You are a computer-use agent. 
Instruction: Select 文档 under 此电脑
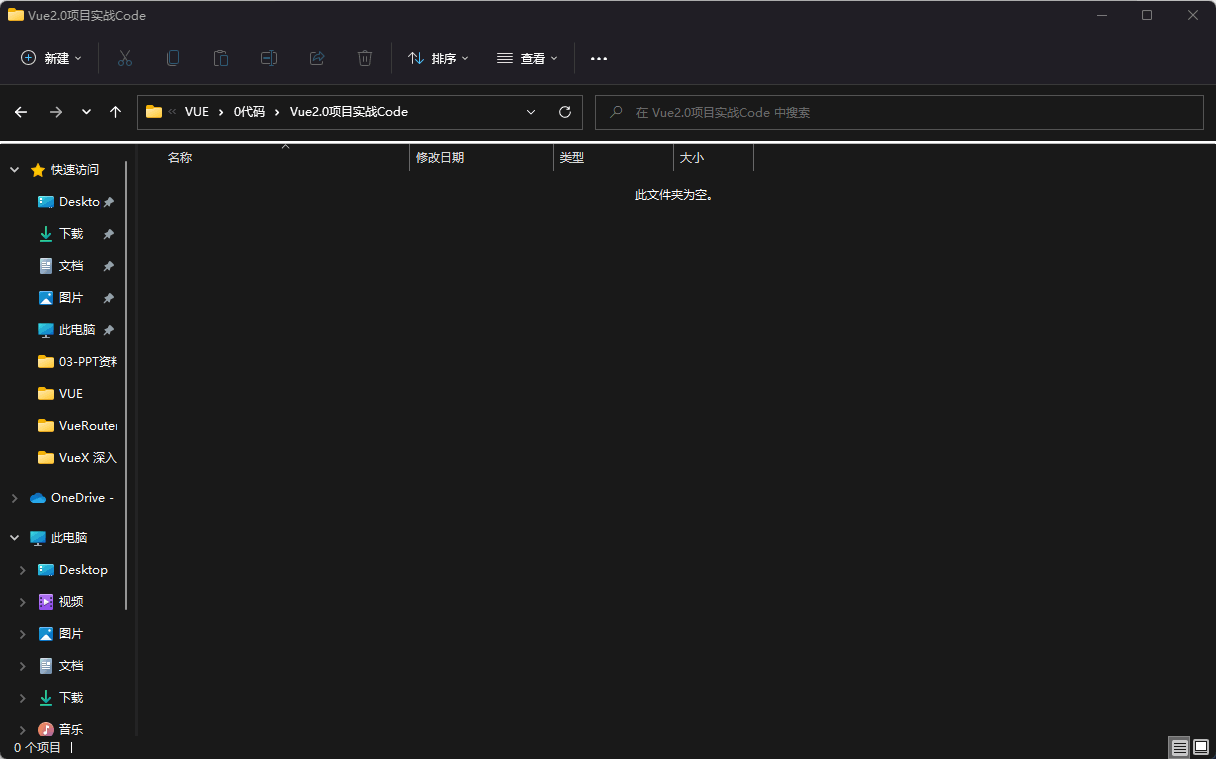coord(71,666)
